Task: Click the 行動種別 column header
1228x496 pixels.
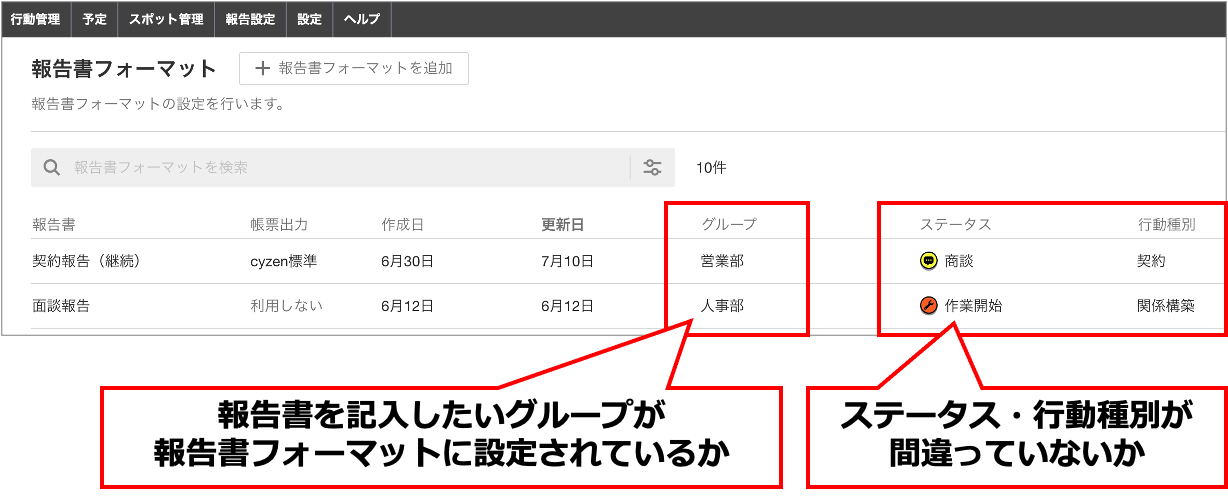Action: pyautogui.click(x=1166, y=224)
